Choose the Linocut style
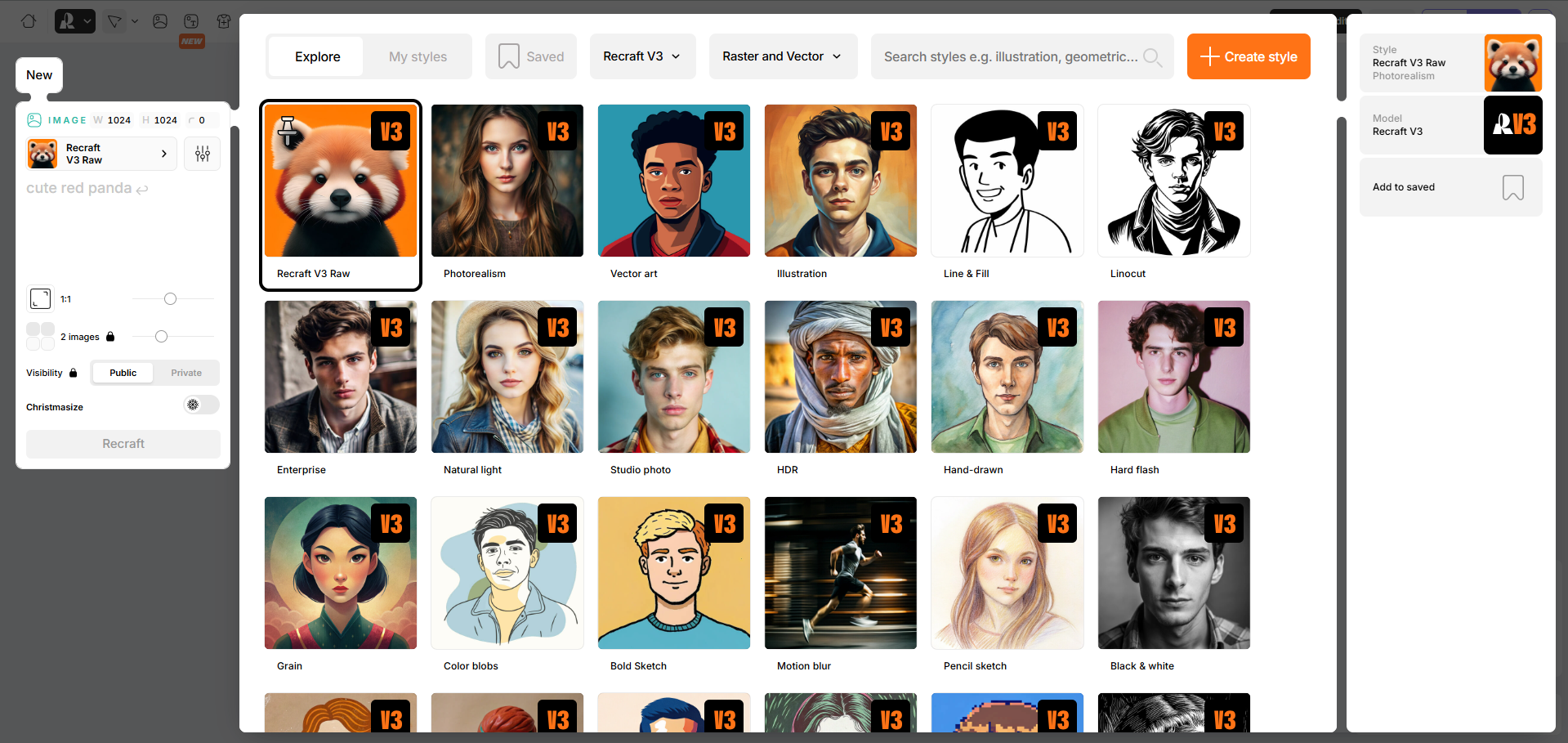 pos(1174,194)
